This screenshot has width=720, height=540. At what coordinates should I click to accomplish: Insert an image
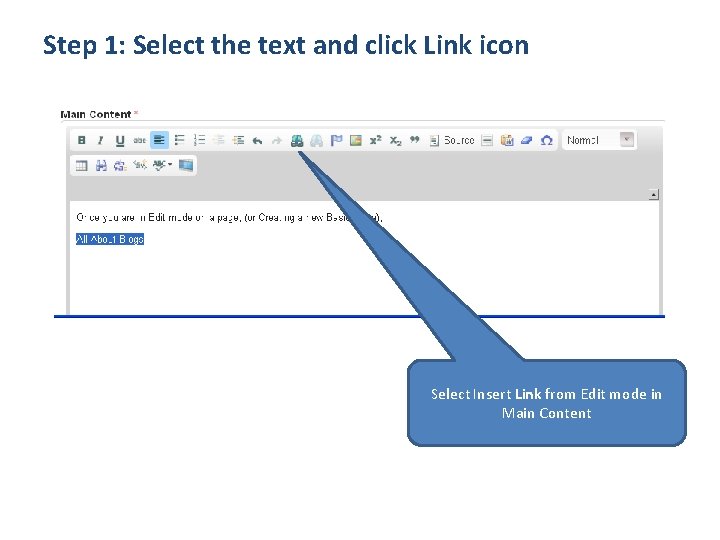[x=355, y=140]
